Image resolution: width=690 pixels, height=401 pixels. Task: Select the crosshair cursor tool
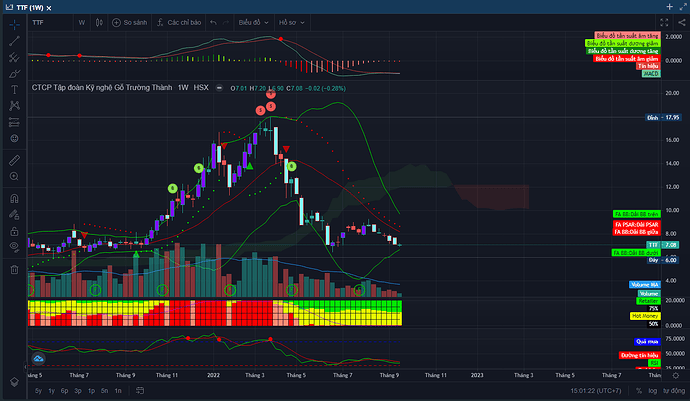coord(14,25)
